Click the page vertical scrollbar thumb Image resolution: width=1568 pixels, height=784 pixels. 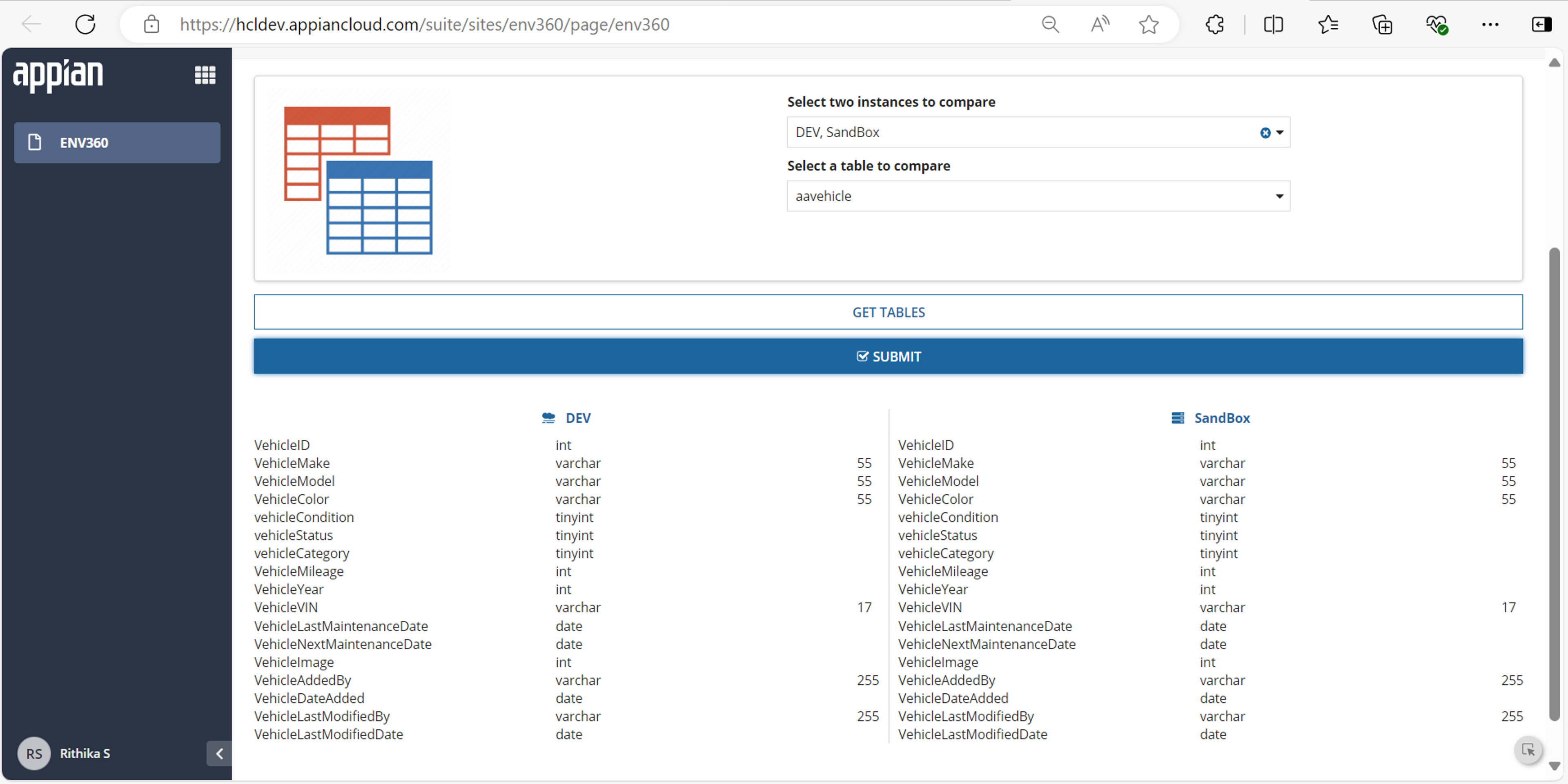point(1554,484)
